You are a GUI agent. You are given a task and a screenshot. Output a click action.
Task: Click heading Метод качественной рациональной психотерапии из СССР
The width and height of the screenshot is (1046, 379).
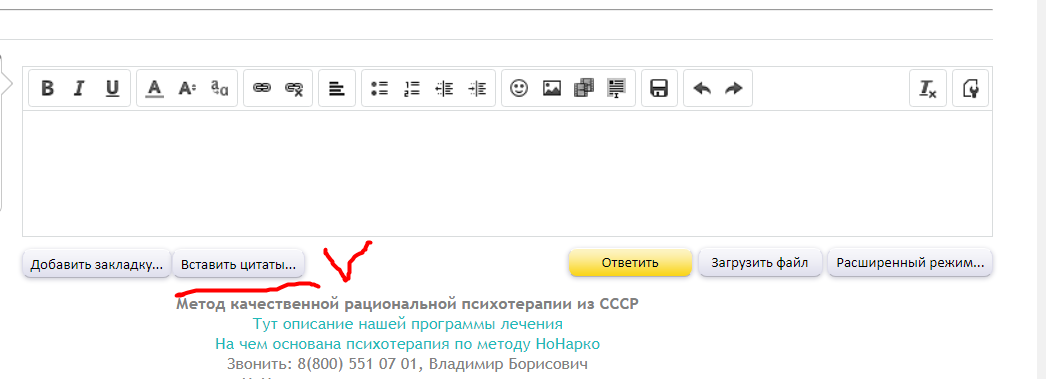pyautogui.click(x=408, y=304)
